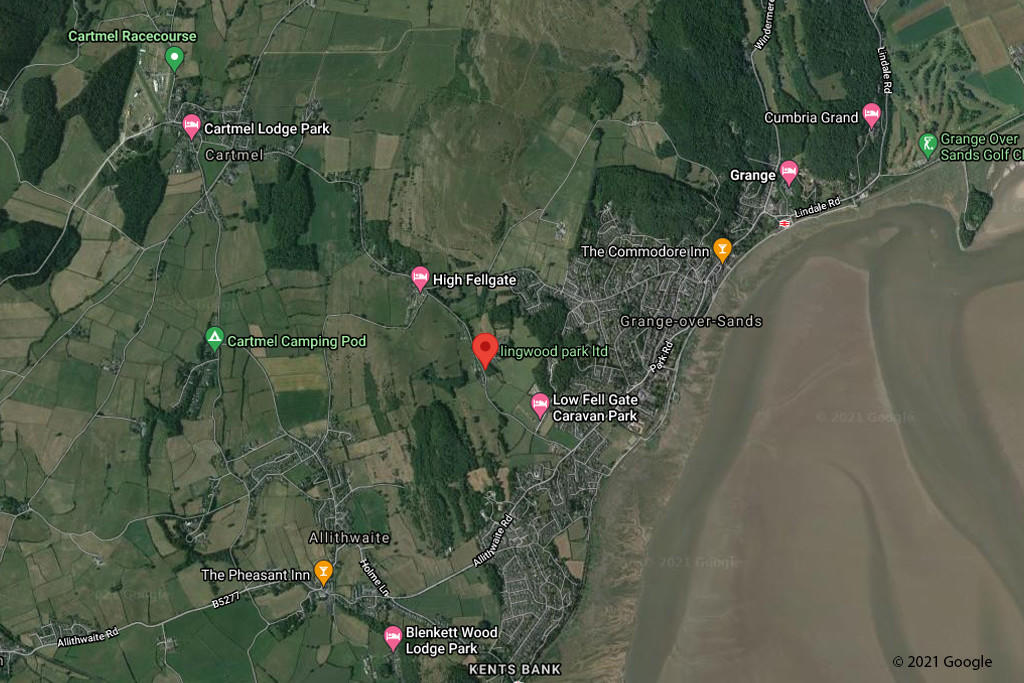The image size is (1024, 683).
Task: Click the Kents Bank place label
Action: point(515,669)
